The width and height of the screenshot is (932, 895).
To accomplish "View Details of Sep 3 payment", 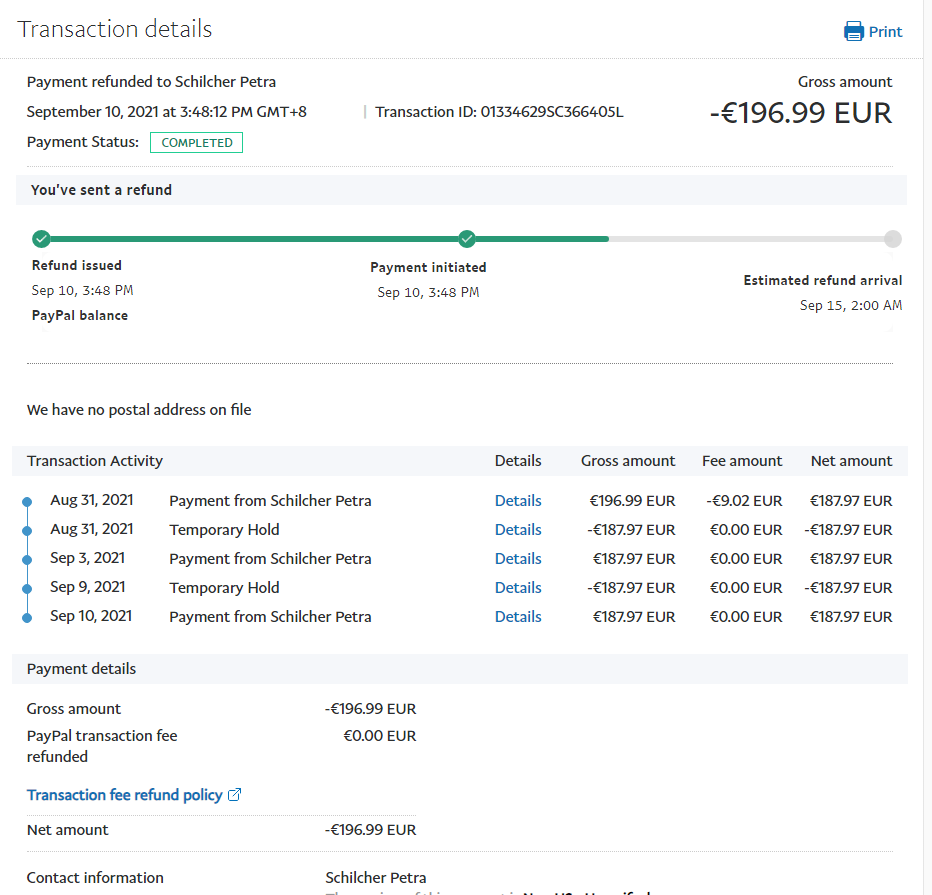I will 518,559.
